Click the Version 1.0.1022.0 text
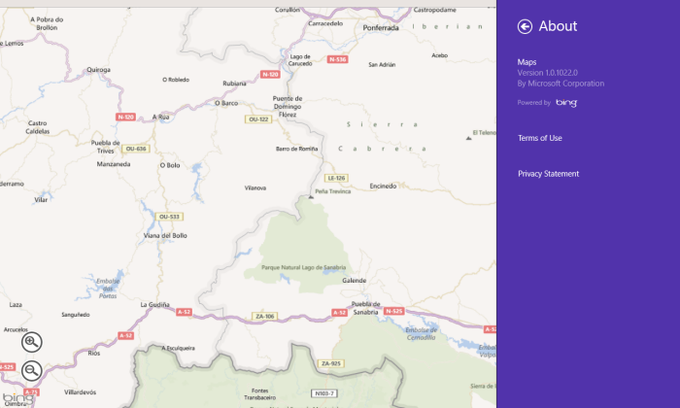The width and height of the screenshot is (680, 408). (547, 73)
